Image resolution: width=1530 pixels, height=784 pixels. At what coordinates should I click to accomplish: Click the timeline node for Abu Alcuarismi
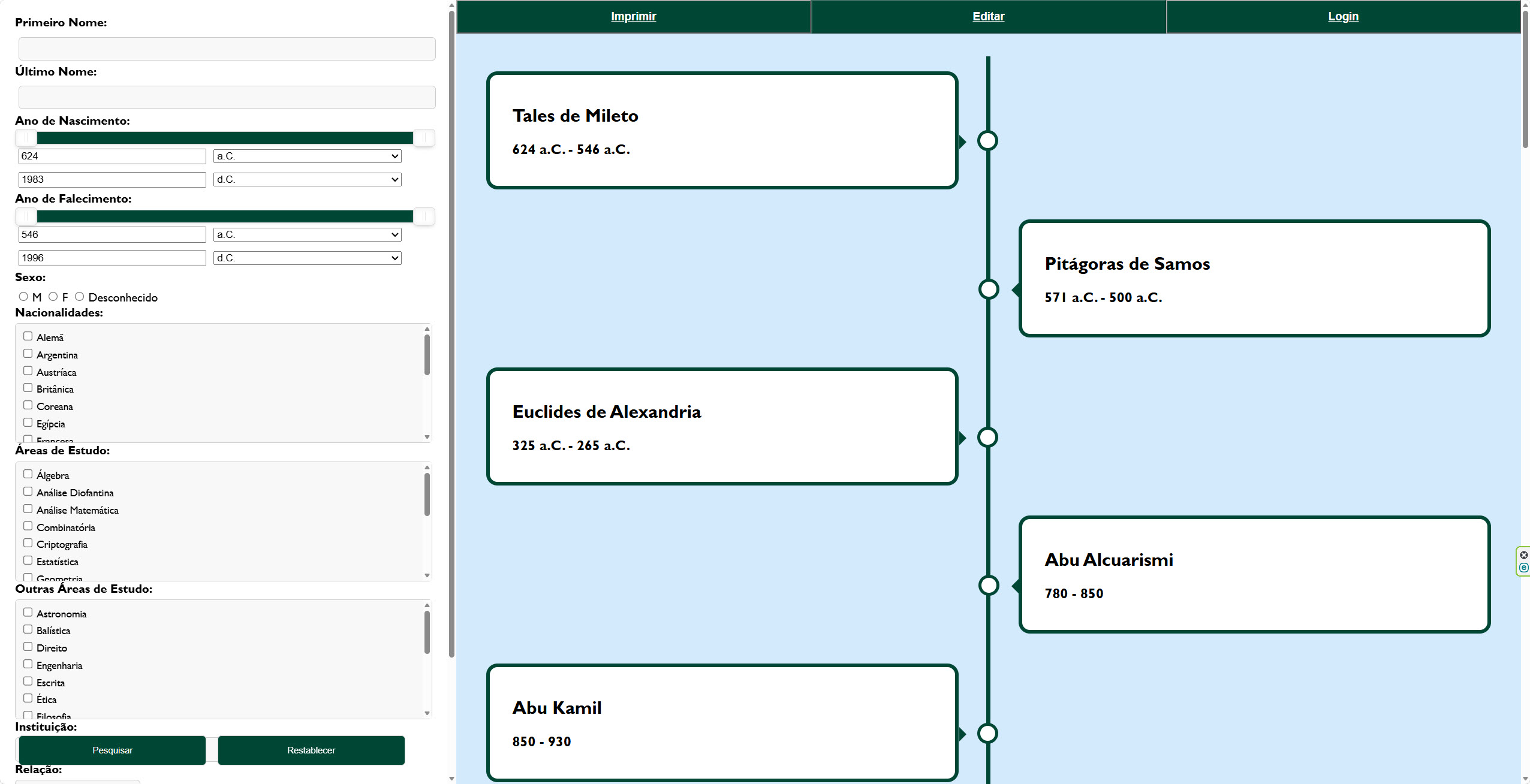[989, 585]
